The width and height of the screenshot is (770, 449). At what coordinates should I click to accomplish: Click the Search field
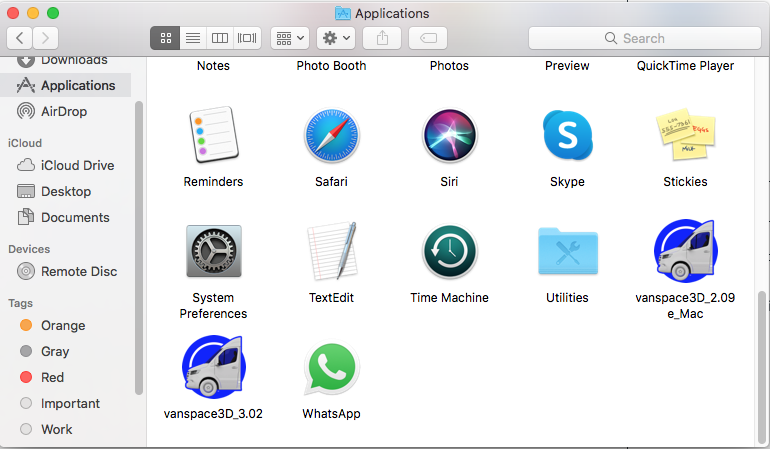[645, 38]
